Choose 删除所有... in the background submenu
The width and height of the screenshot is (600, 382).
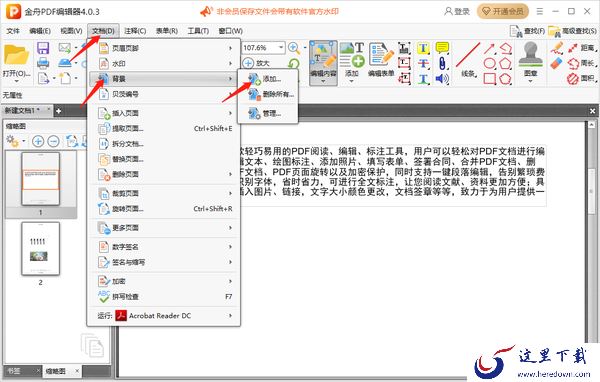268,94
